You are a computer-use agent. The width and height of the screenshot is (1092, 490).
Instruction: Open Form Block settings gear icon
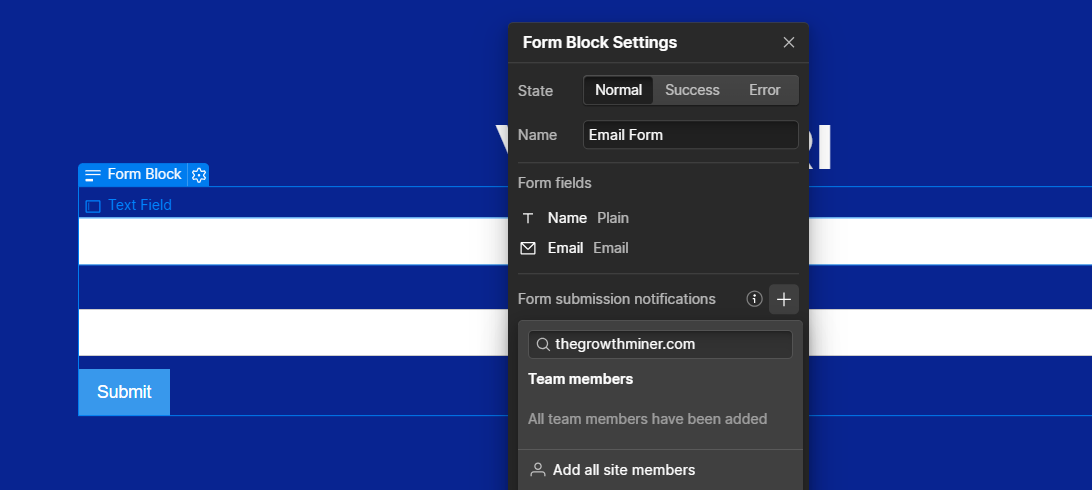198,175
